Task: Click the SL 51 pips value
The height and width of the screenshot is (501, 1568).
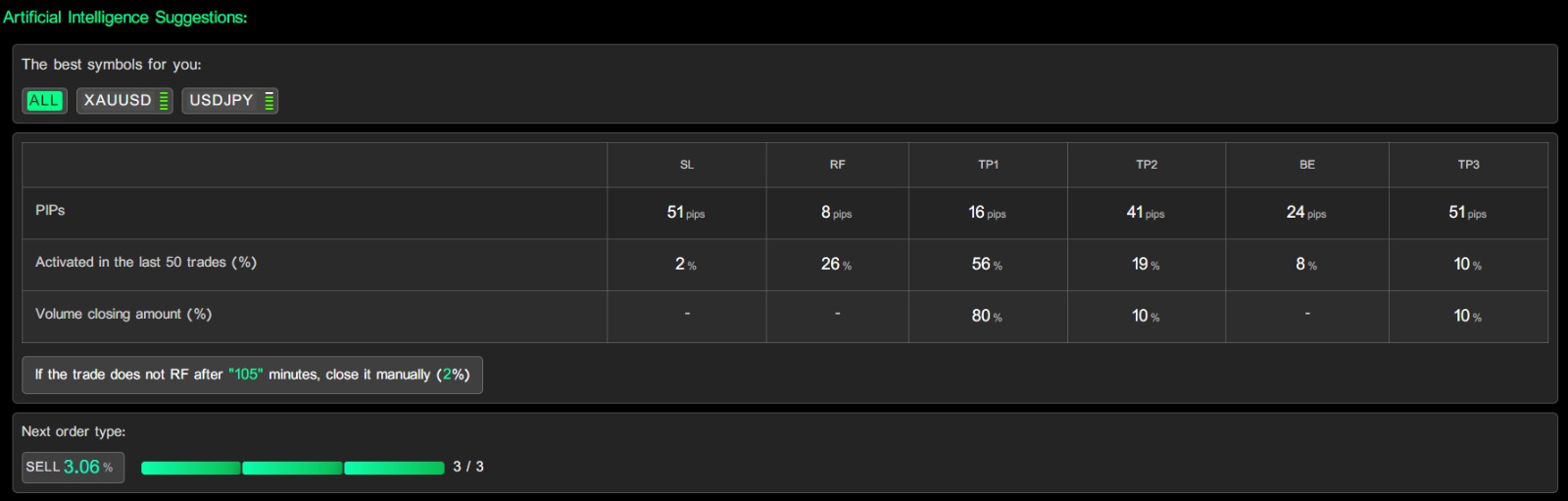Action: click(685, 213)
